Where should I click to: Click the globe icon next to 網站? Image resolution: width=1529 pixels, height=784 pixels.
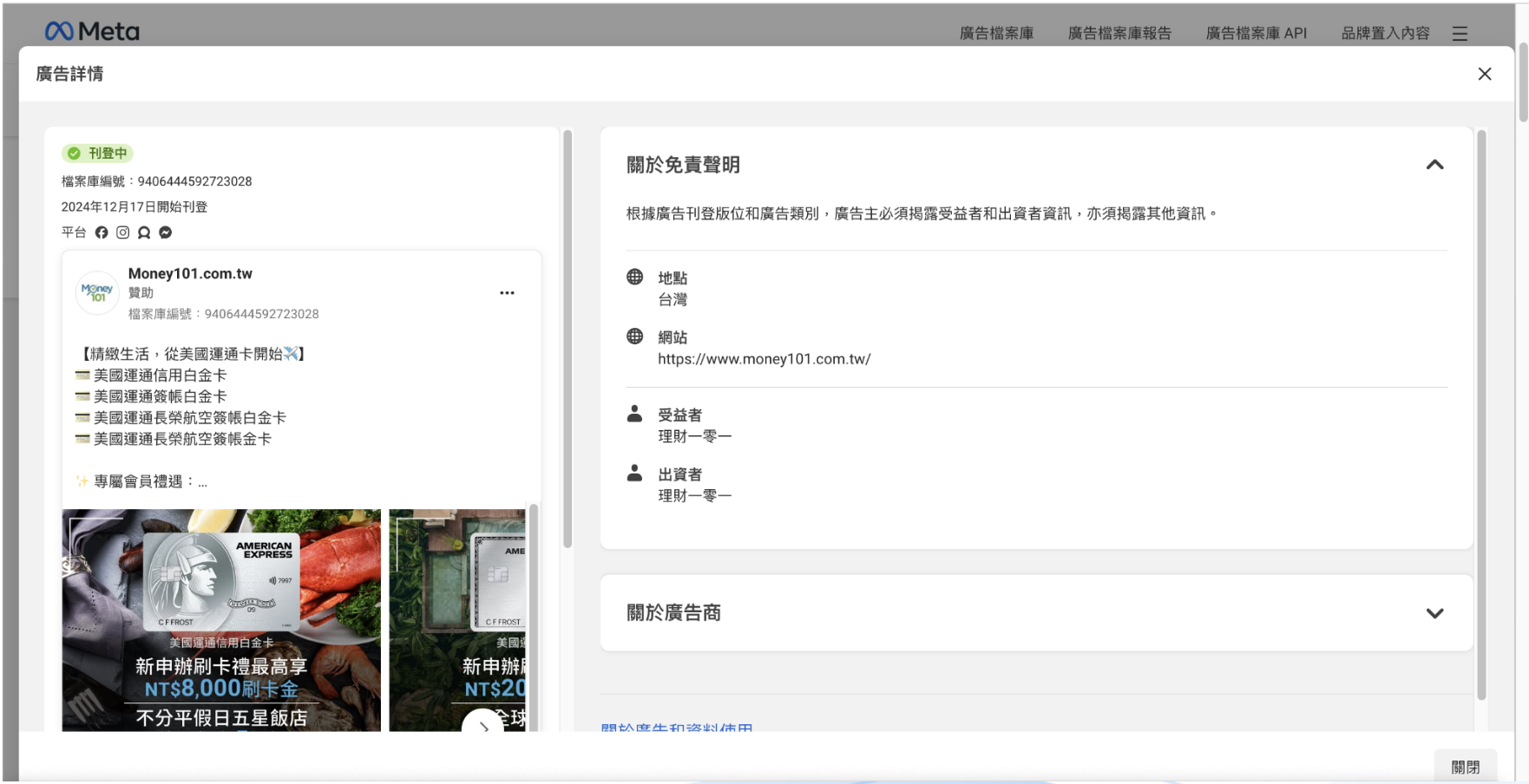coord(636,337)
